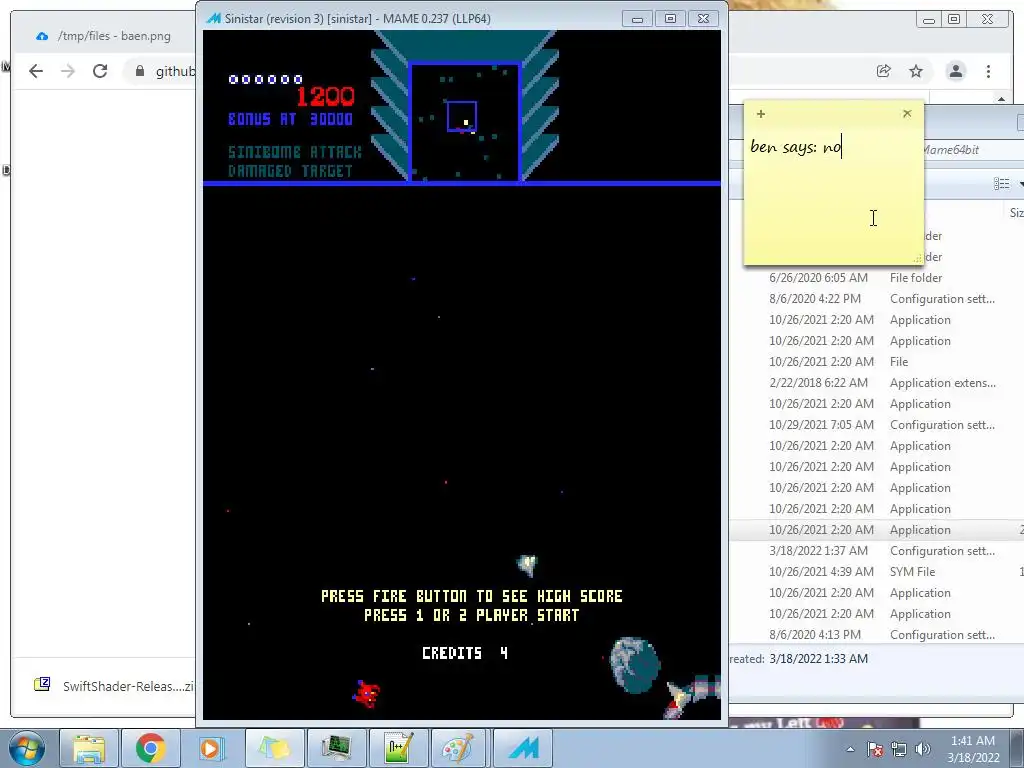Reload the Chrome page
1024x768 pixels.
pyautogui.click(x=100, y=71)
